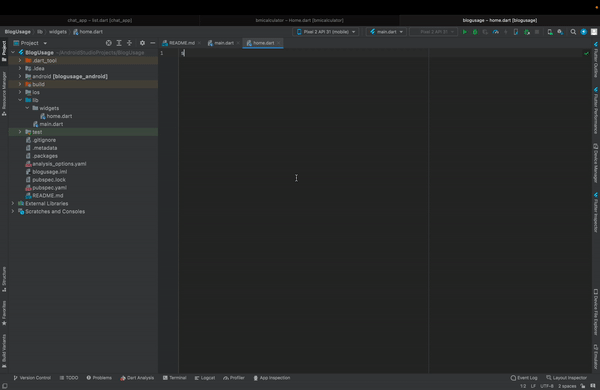This screenshot has height=390, width=600.
Task: Open the Profiler tool window
Action: (x=234, y=378)
